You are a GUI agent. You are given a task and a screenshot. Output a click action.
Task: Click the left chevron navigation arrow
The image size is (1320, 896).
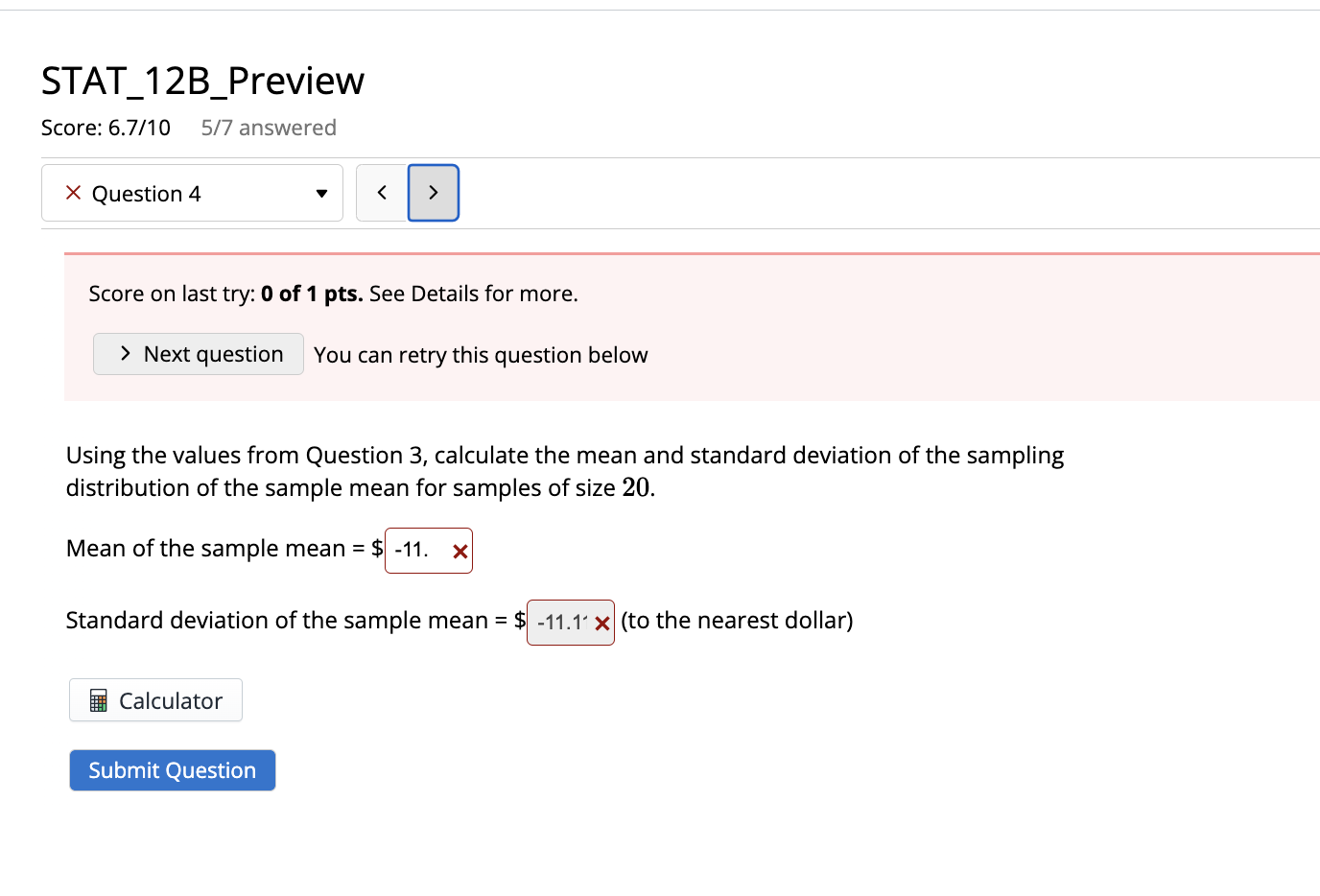(x=381, y=192)
